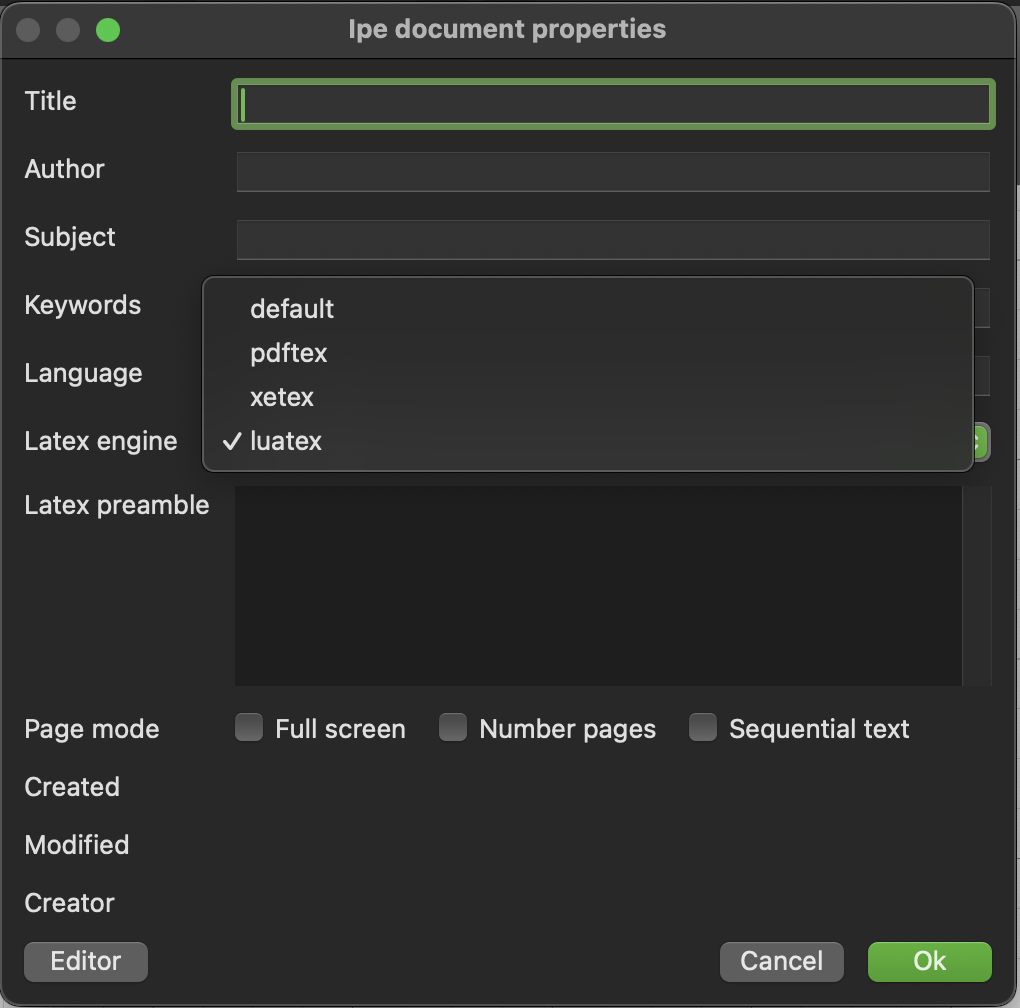1020x1008 pixels.
Task: Click the Latex preamble text area
Action: 597,585
